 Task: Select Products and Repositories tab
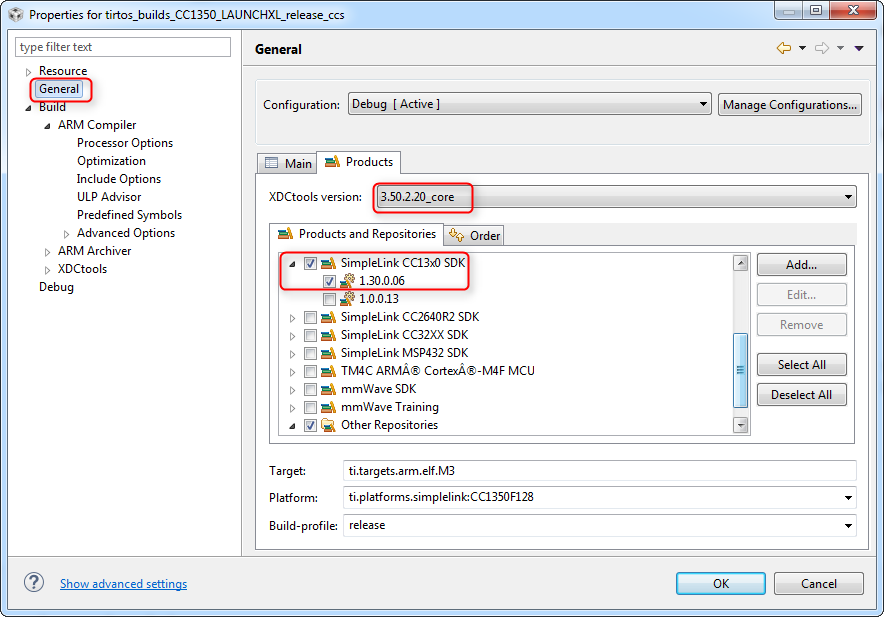pyautogui.click(x=357, y=234)
